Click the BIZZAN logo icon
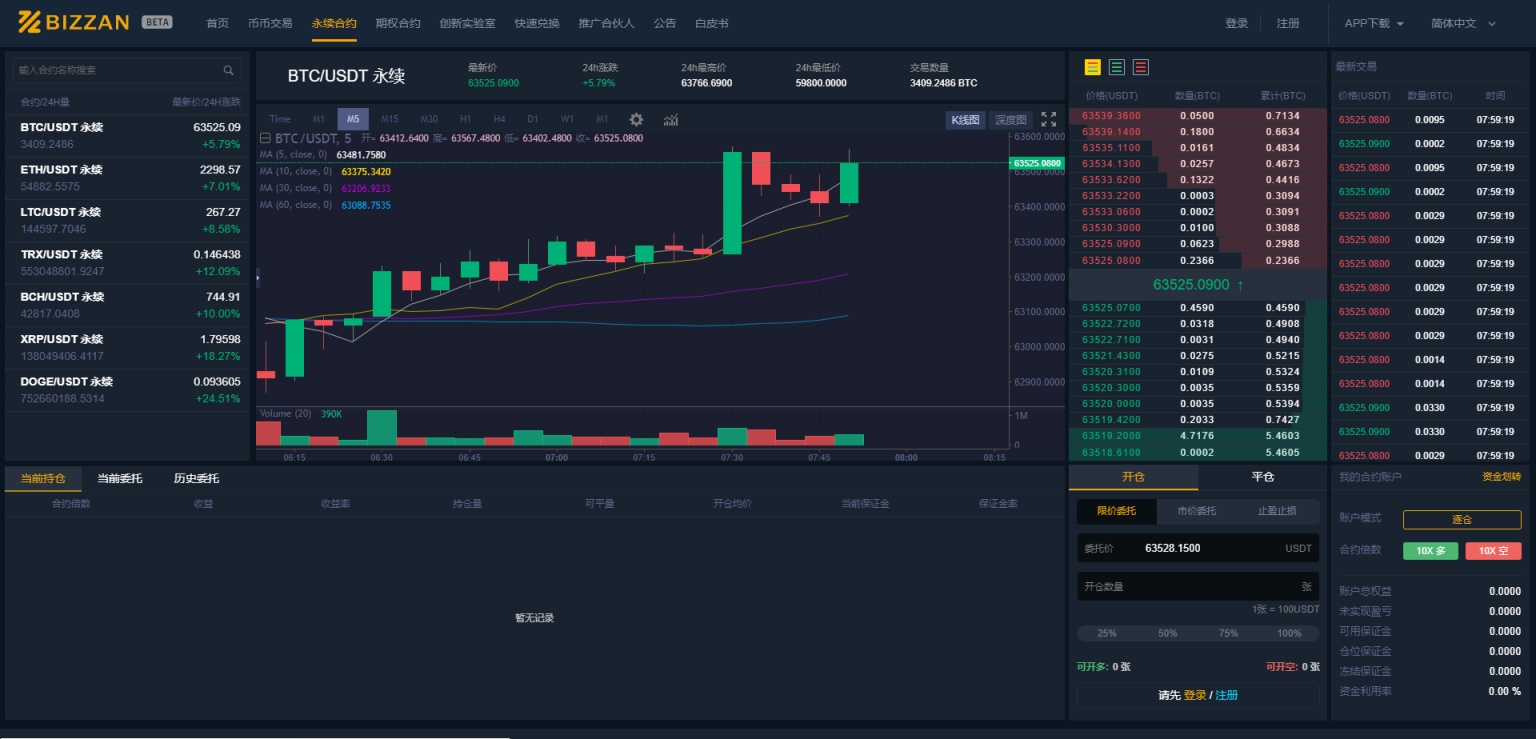Image resolution: width=1536 pixels, height=739 pixels. (x=29, y=22)
